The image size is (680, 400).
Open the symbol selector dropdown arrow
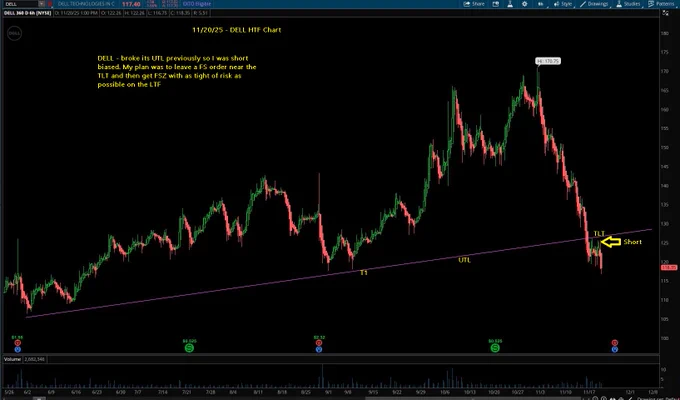[42, 4]
